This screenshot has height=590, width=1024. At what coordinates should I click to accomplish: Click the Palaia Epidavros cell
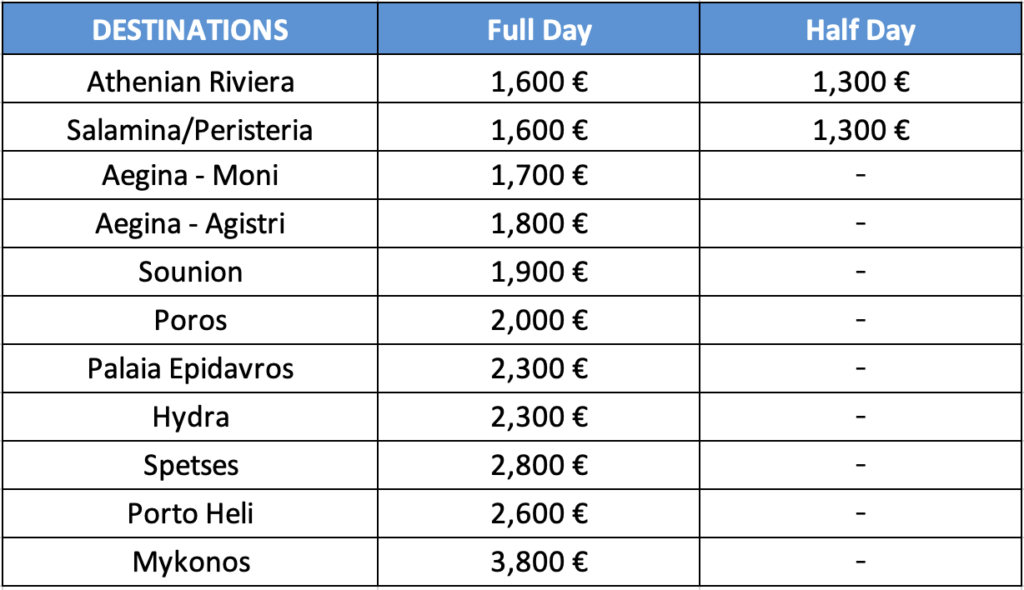[190, 368]
